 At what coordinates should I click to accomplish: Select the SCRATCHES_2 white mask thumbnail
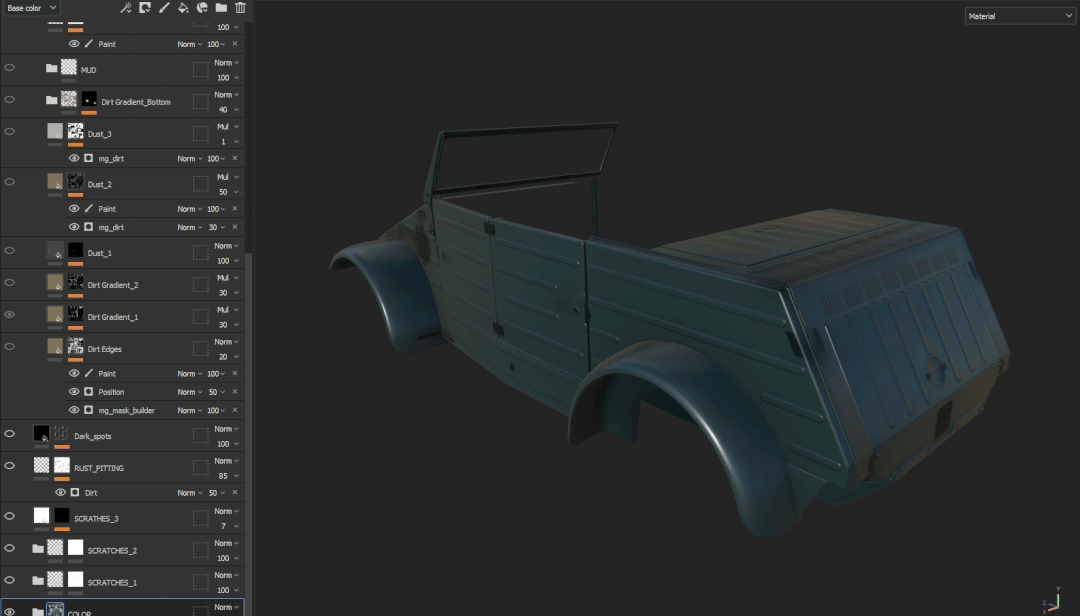coord(76,548)
